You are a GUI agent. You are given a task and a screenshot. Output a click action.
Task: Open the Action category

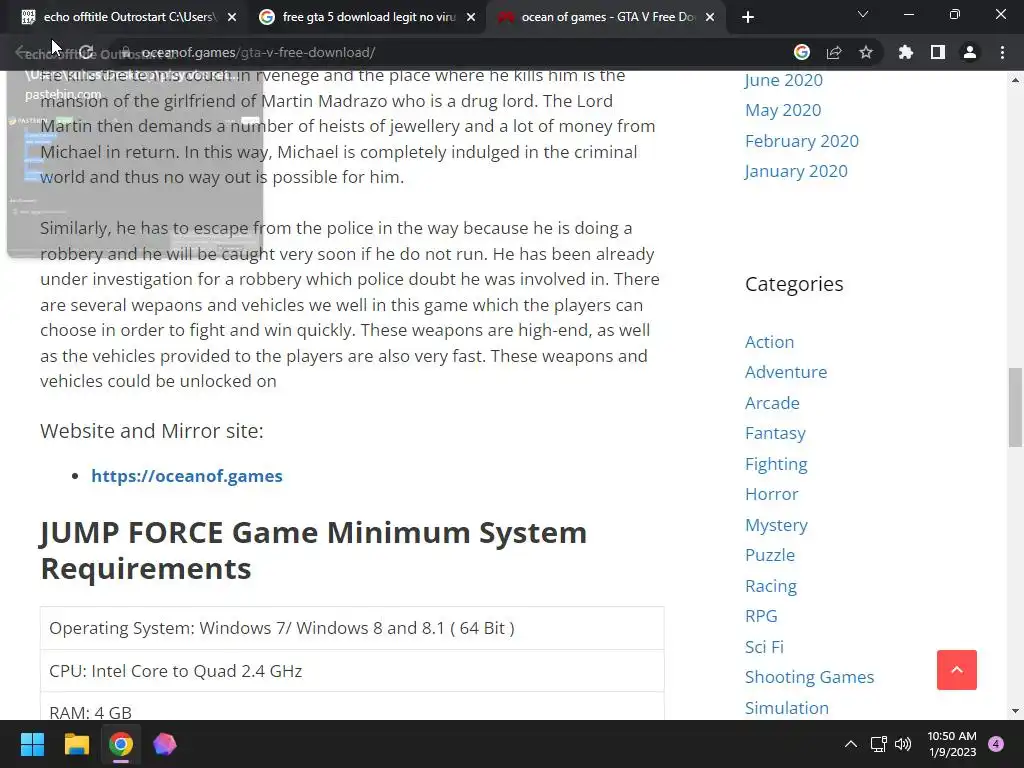click(x=769, y=342)
